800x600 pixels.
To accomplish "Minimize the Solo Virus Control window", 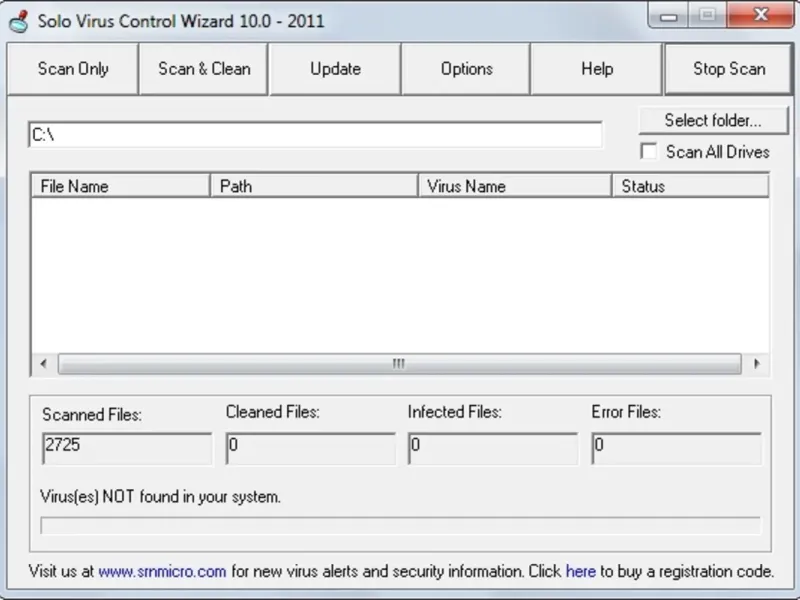I will coord(668,16).
